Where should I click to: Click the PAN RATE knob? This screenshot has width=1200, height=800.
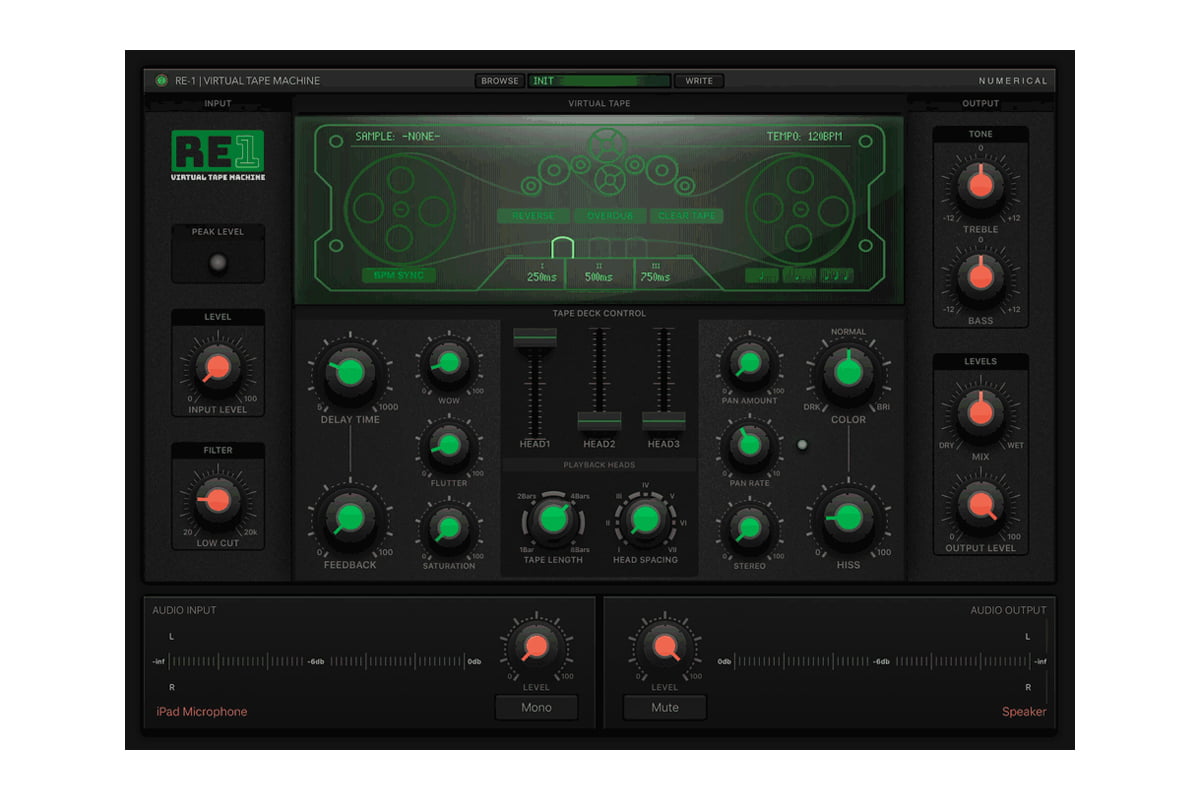[x=749, y=445]
